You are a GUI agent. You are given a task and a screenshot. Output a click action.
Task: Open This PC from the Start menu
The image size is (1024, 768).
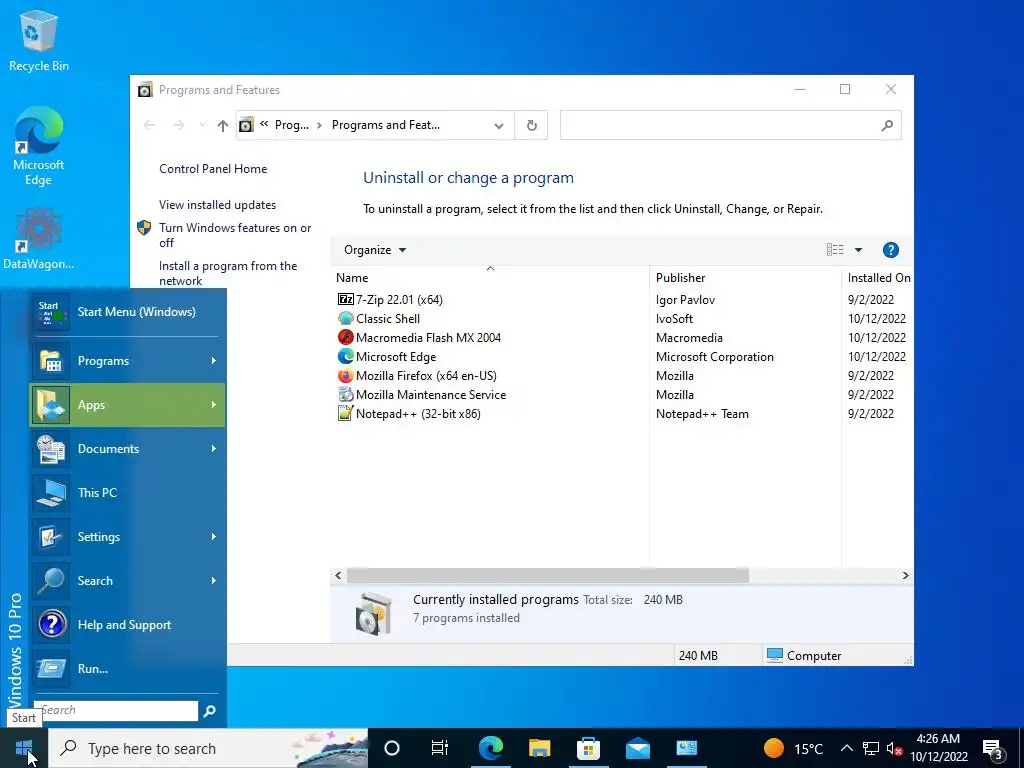pos(127,493)
